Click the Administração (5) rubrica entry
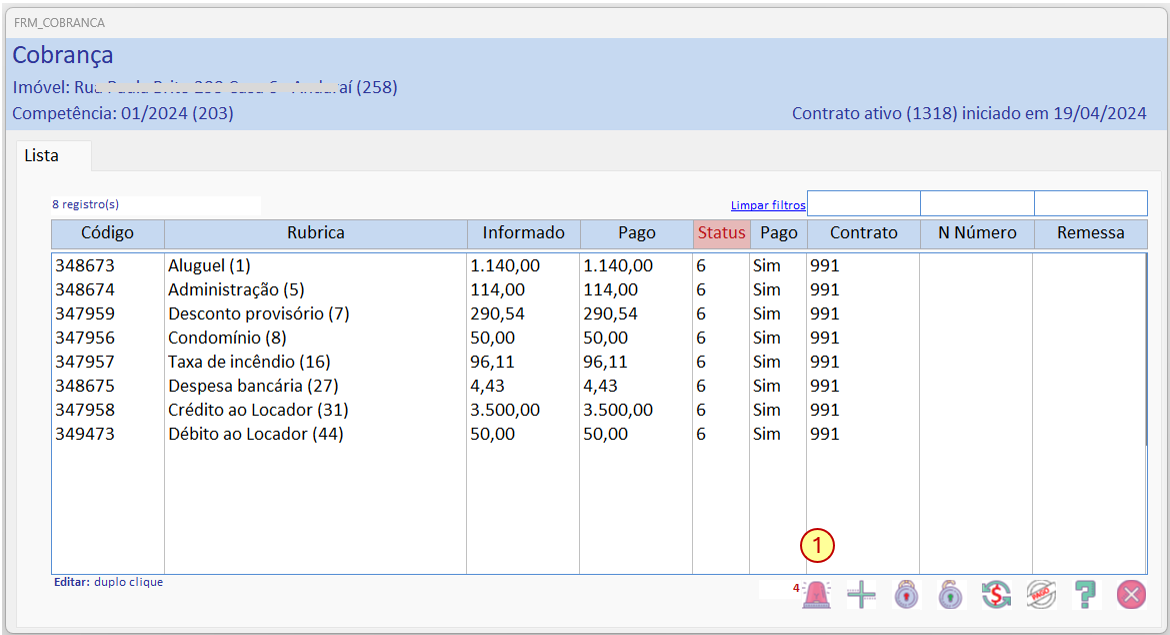The image size is (1170, 635). point(236,290)
